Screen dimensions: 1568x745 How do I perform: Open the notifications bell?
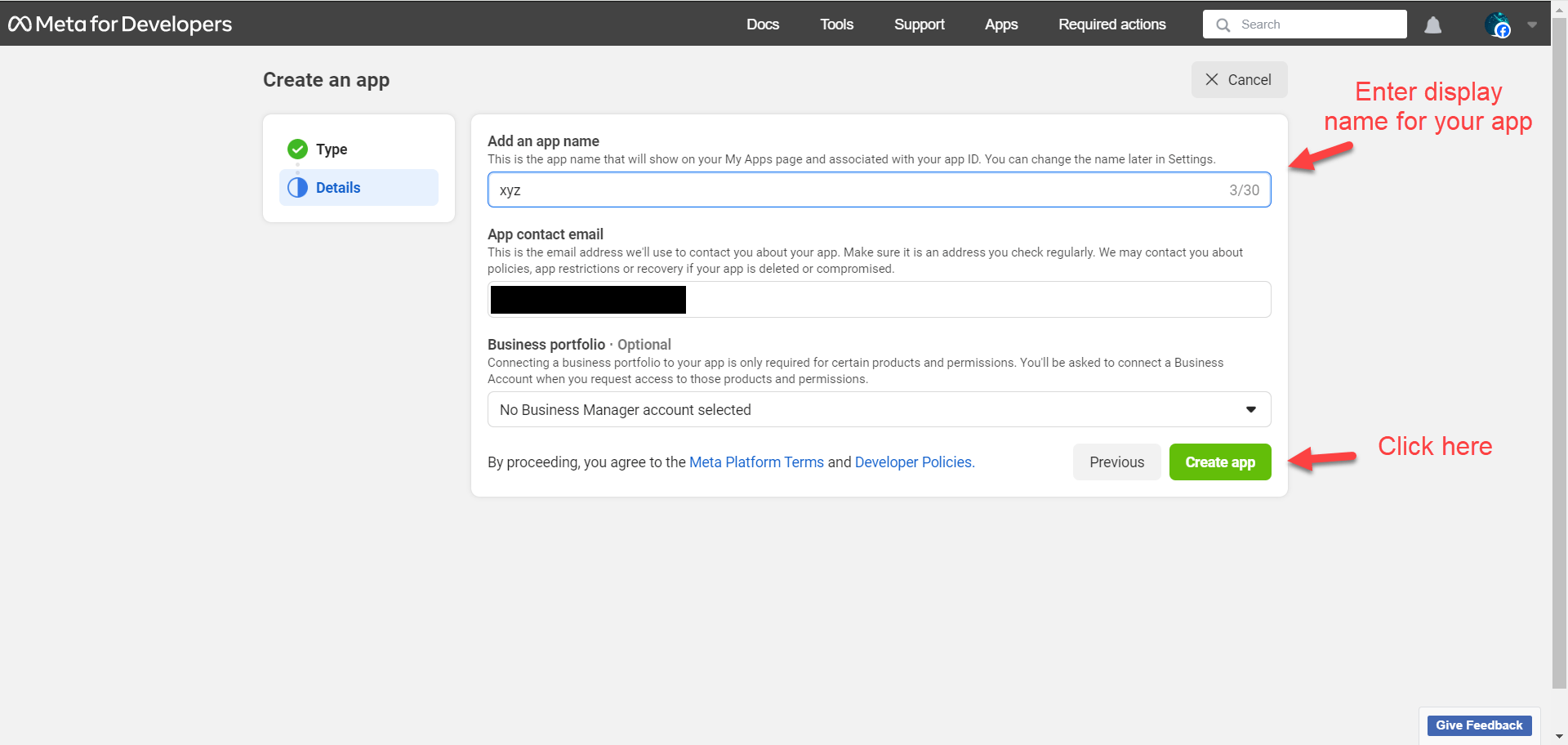1432,25
